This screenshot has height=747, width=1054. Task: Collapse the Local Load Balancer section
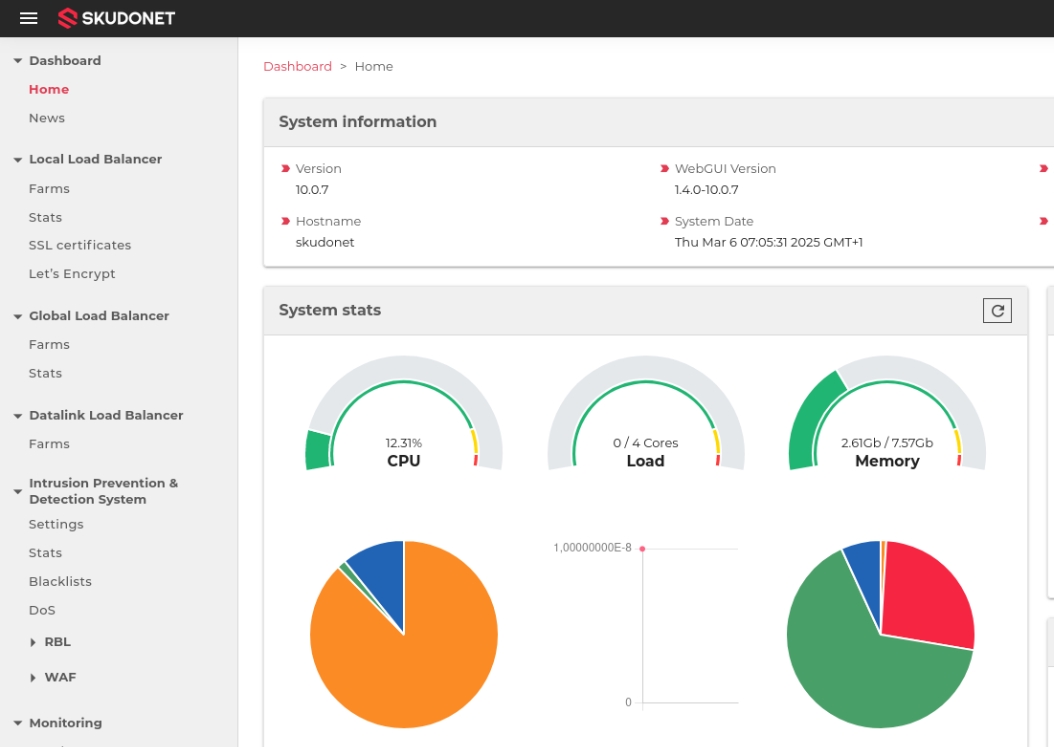coord(18,159)
